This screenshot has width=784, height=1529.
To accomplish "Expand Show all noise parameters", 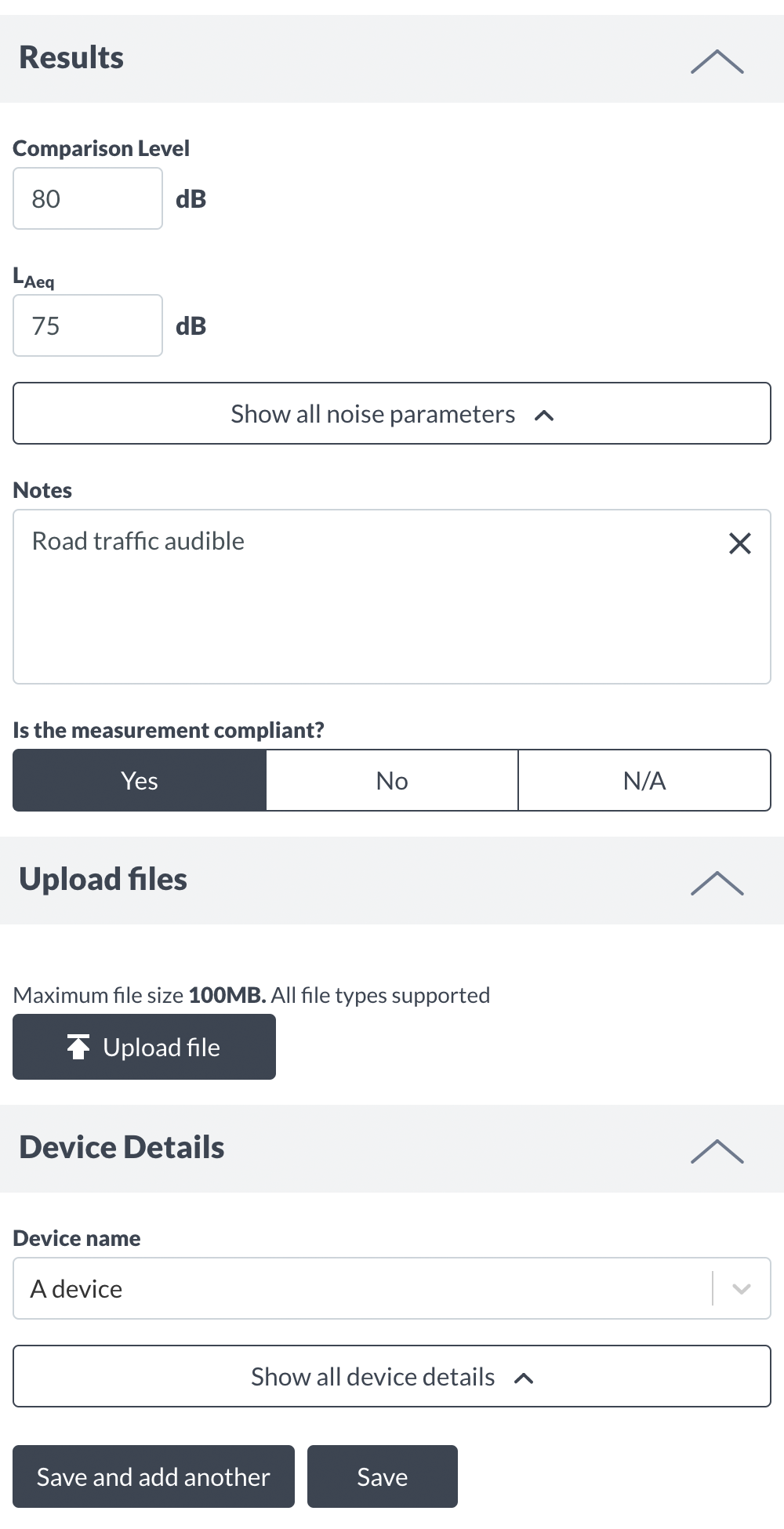I will click(392, 413).
